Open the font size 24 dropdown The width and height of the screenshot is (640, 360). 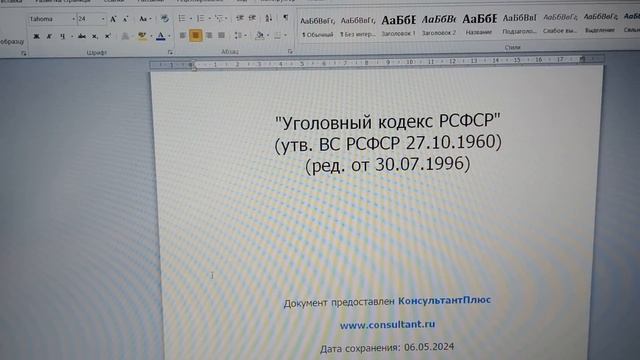tap(103, 19)
